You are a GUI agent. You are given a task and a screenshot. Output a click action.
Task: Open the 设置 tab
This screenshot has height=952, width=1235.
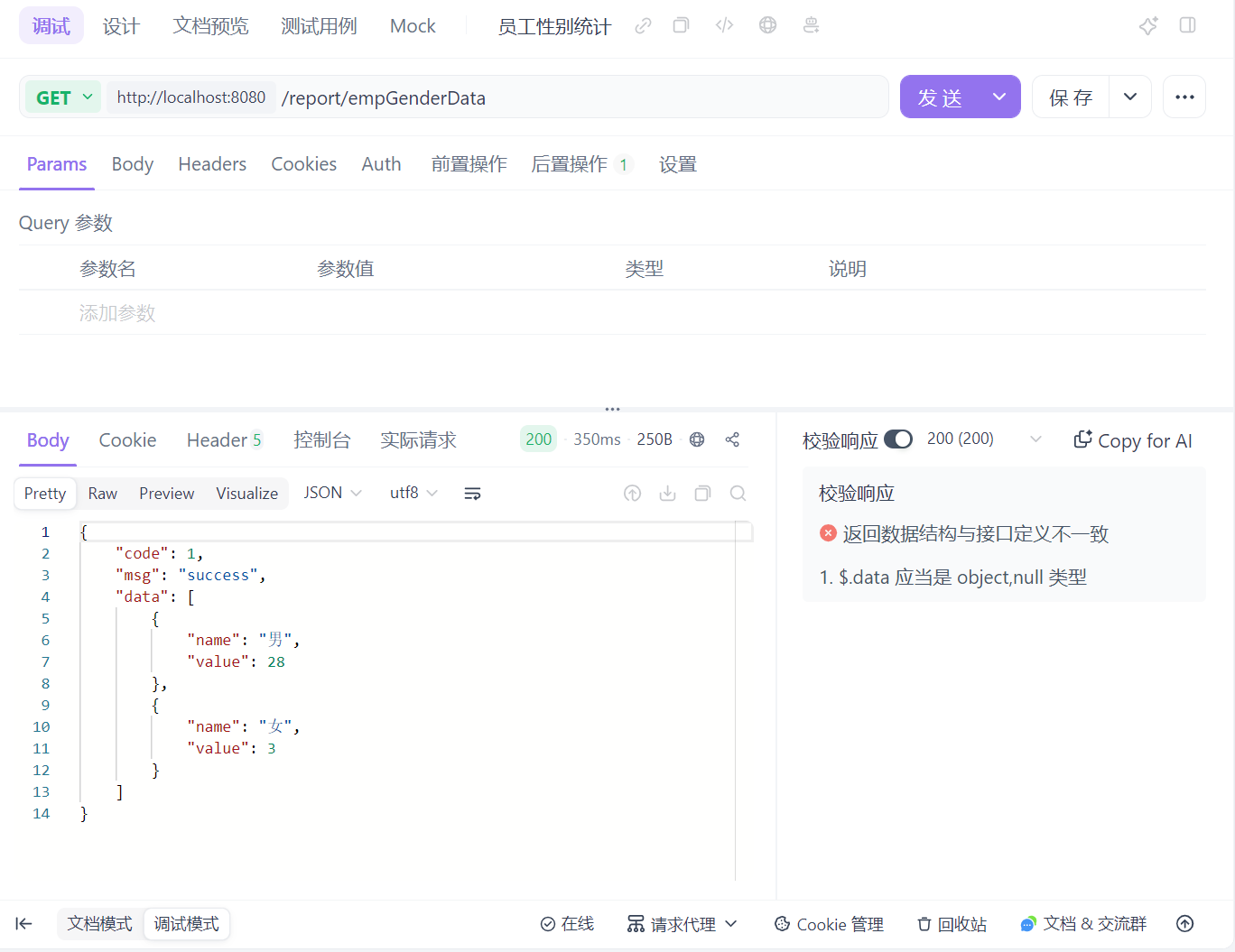click(x=678, y=164)
